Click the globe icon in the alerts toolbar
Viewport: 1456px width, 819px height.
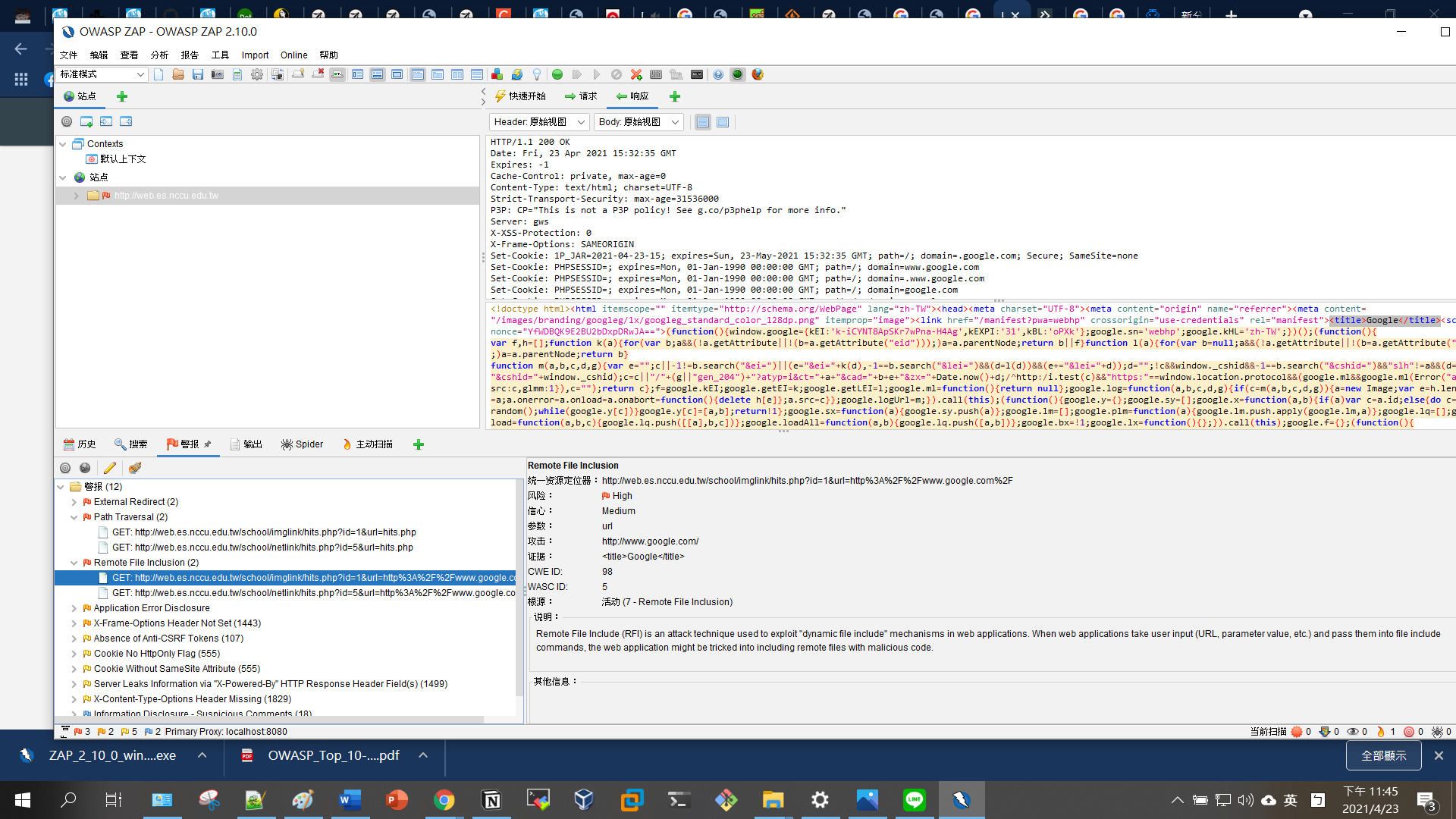pyautogui.click(x=85, y=468)
